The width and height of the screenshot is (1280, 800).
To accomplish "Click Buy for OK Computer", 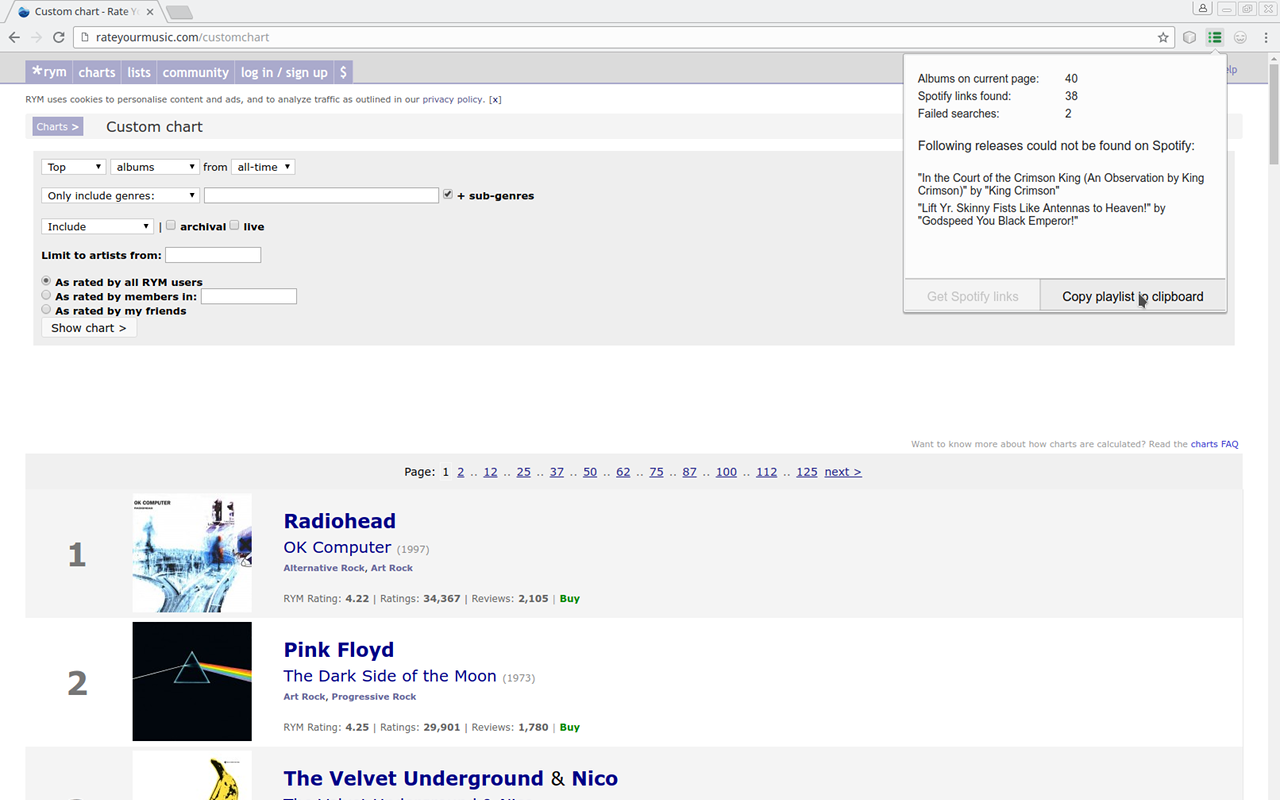I will pos(570,599).
